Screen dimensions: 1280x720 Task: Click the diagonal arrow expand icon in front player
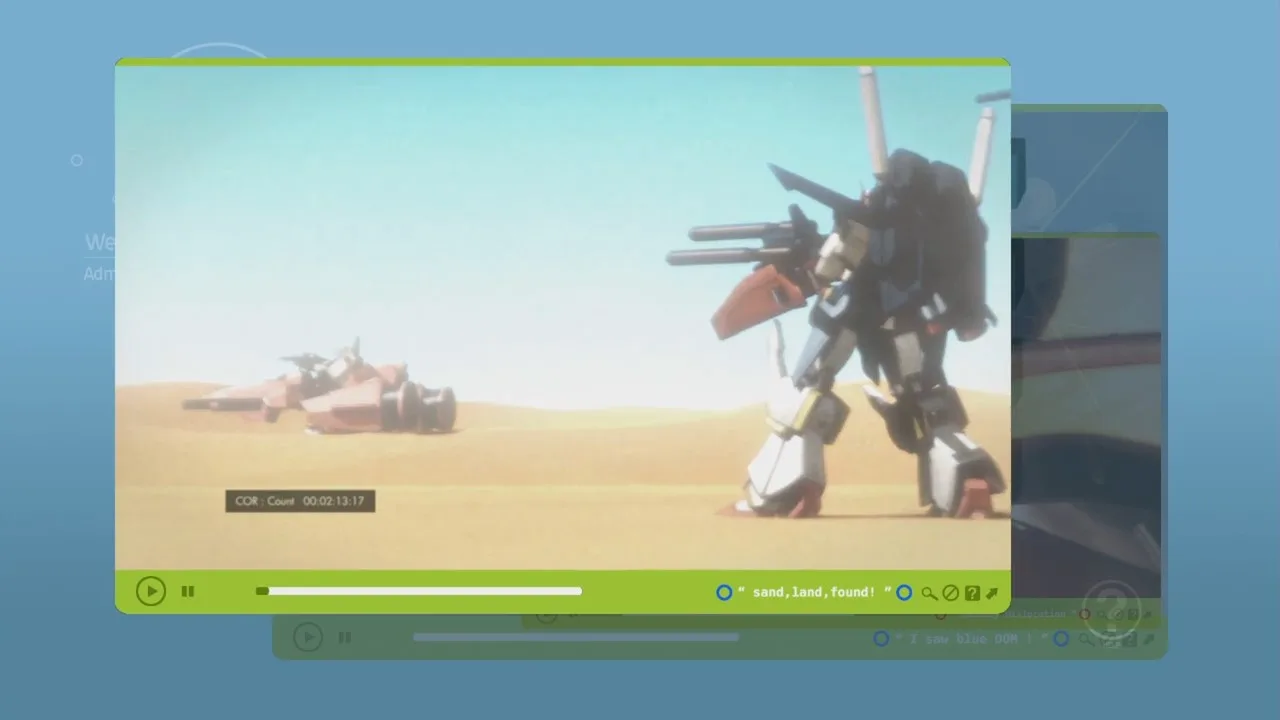[992, 593]
